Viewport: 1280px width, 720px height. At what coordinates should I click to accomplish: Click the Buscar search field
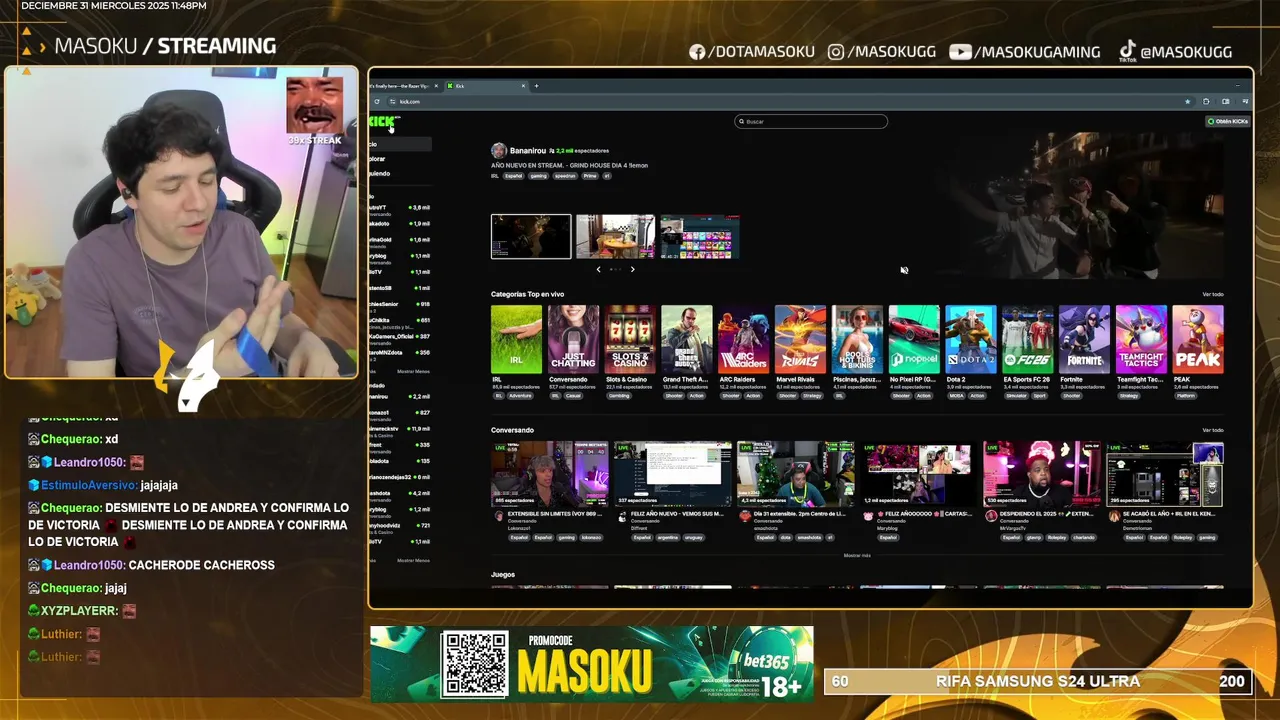point(811,121)
